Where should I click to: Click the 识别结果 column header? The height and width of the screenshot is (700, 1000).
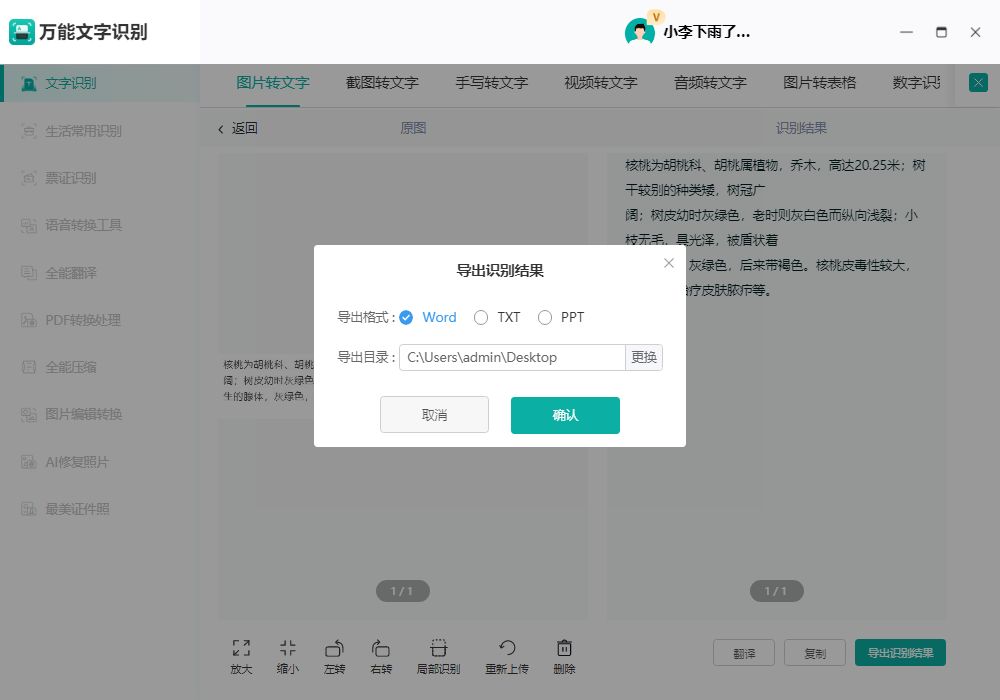801,128
